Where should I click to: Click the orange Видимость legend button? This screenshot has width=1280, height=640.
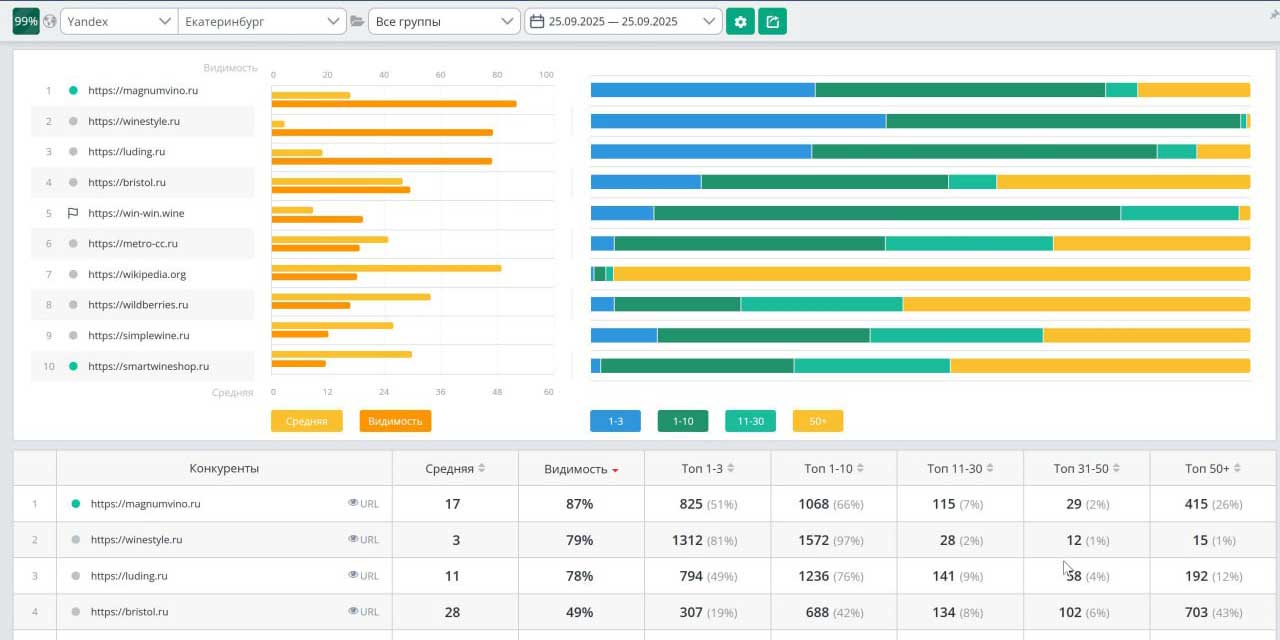[395, 421]
